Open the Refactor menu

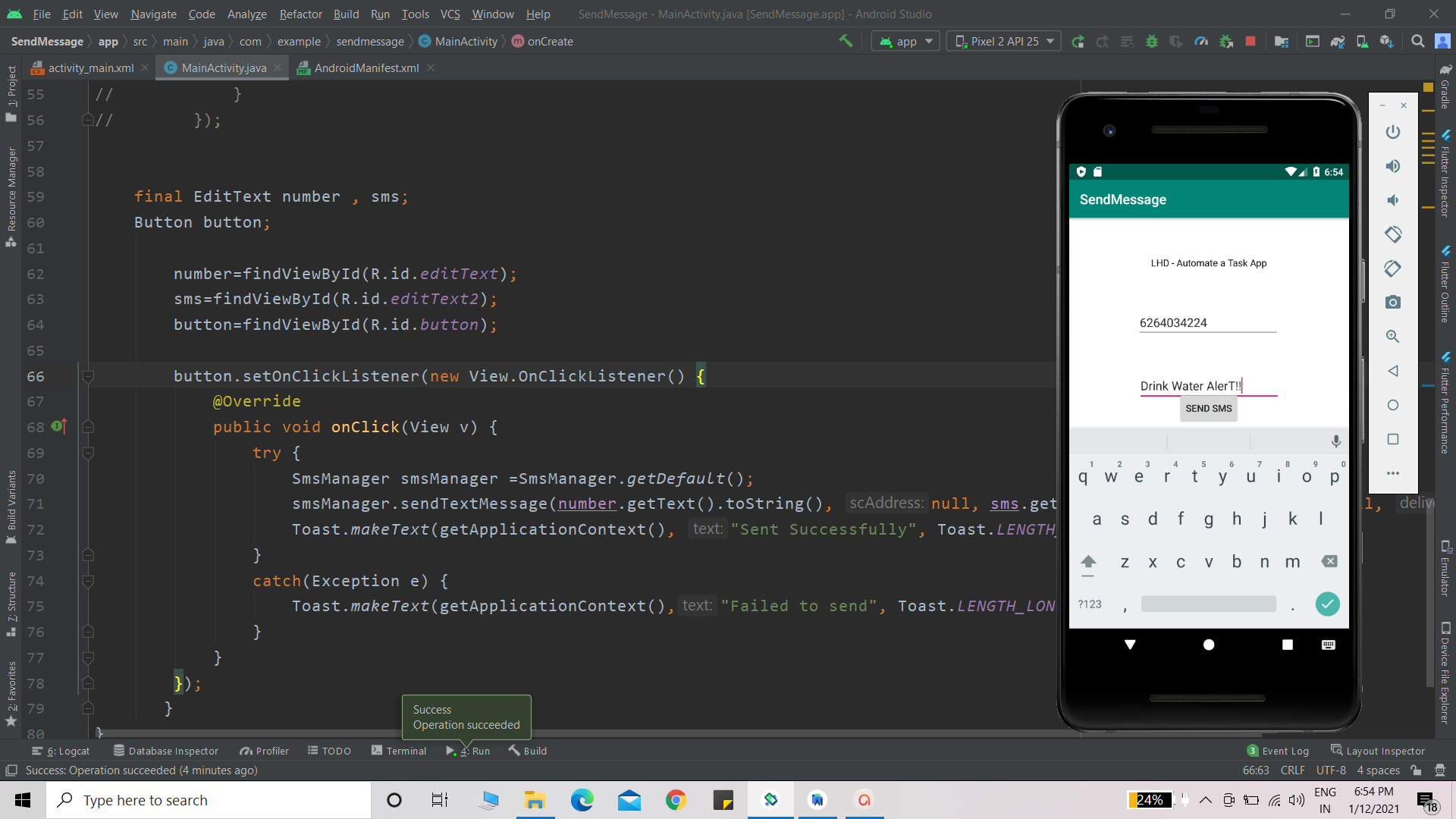click(300, 14)
